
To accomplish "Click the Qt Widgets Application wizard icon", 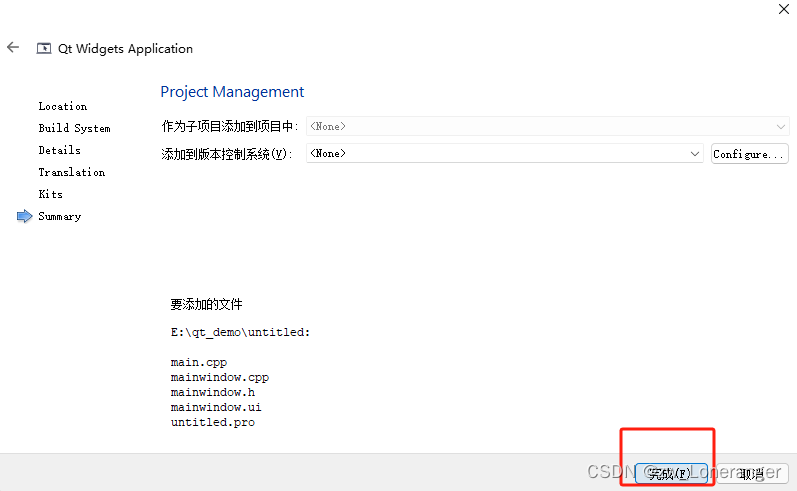I will [44, 48].
